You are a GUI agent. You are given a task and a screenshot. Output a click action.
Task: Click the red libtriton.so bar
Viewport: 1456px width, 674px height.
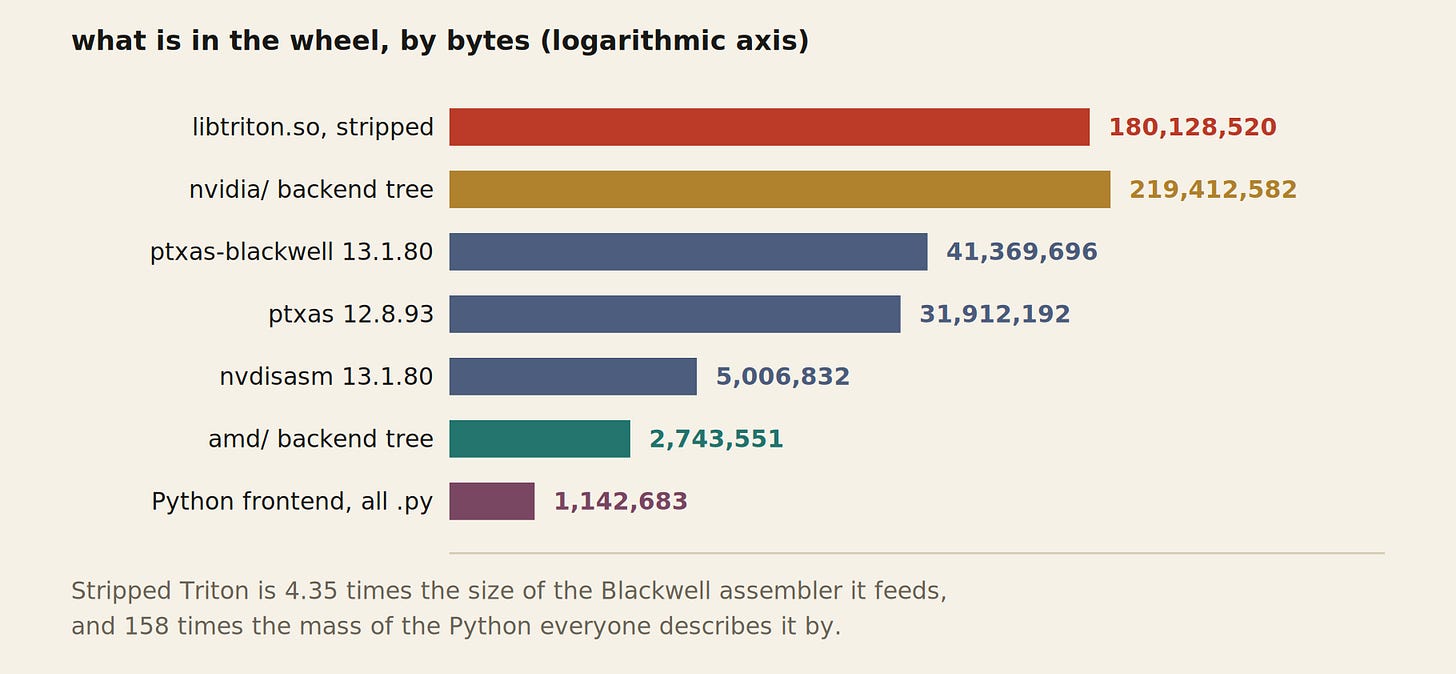769,127
